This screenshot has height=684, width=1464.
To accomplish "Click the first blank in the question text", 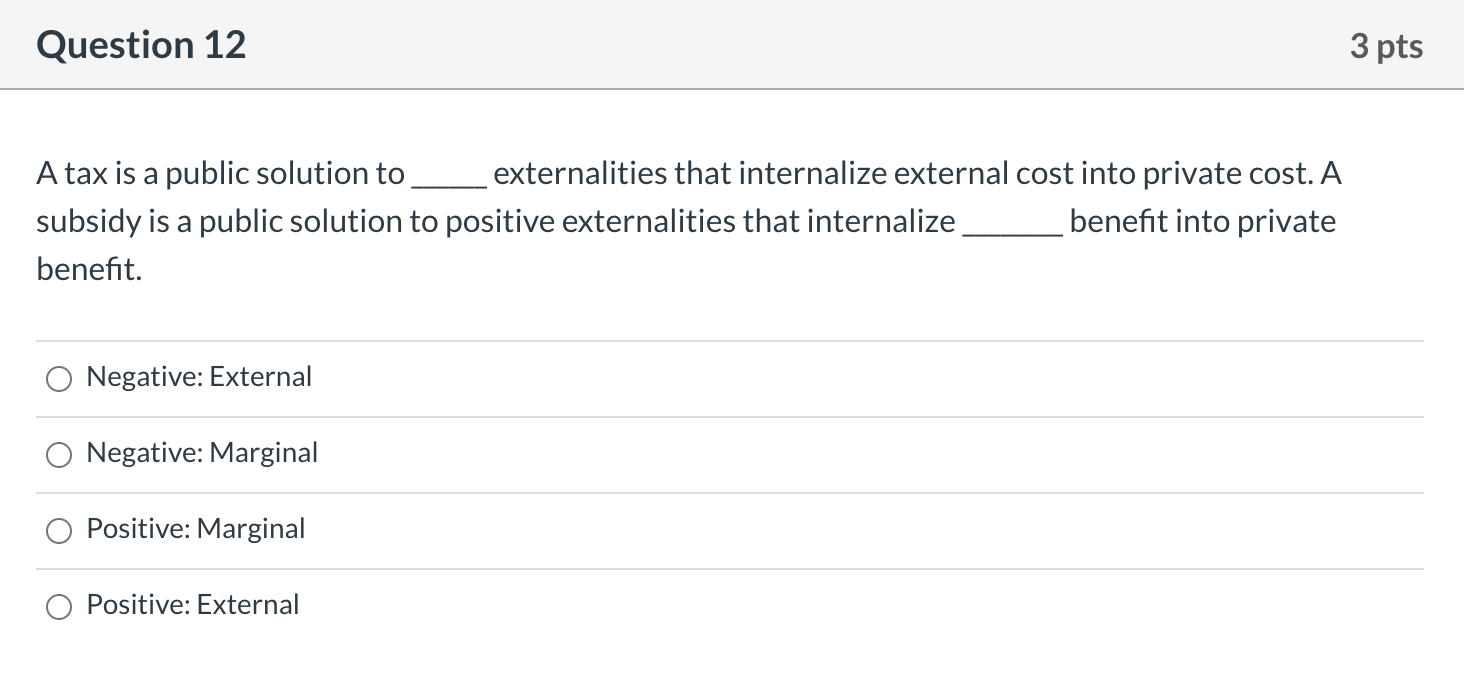I will point(448,182).
